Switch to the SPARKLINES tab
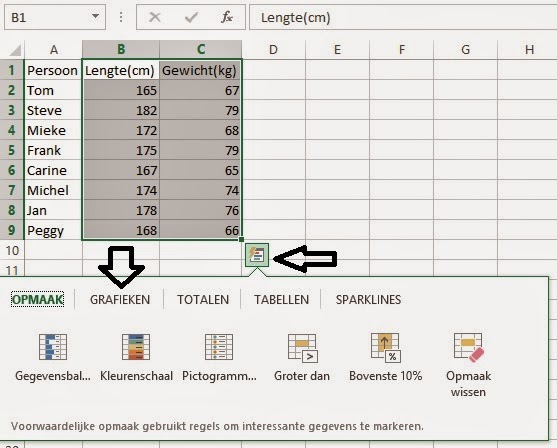 (x=368, y=299)
